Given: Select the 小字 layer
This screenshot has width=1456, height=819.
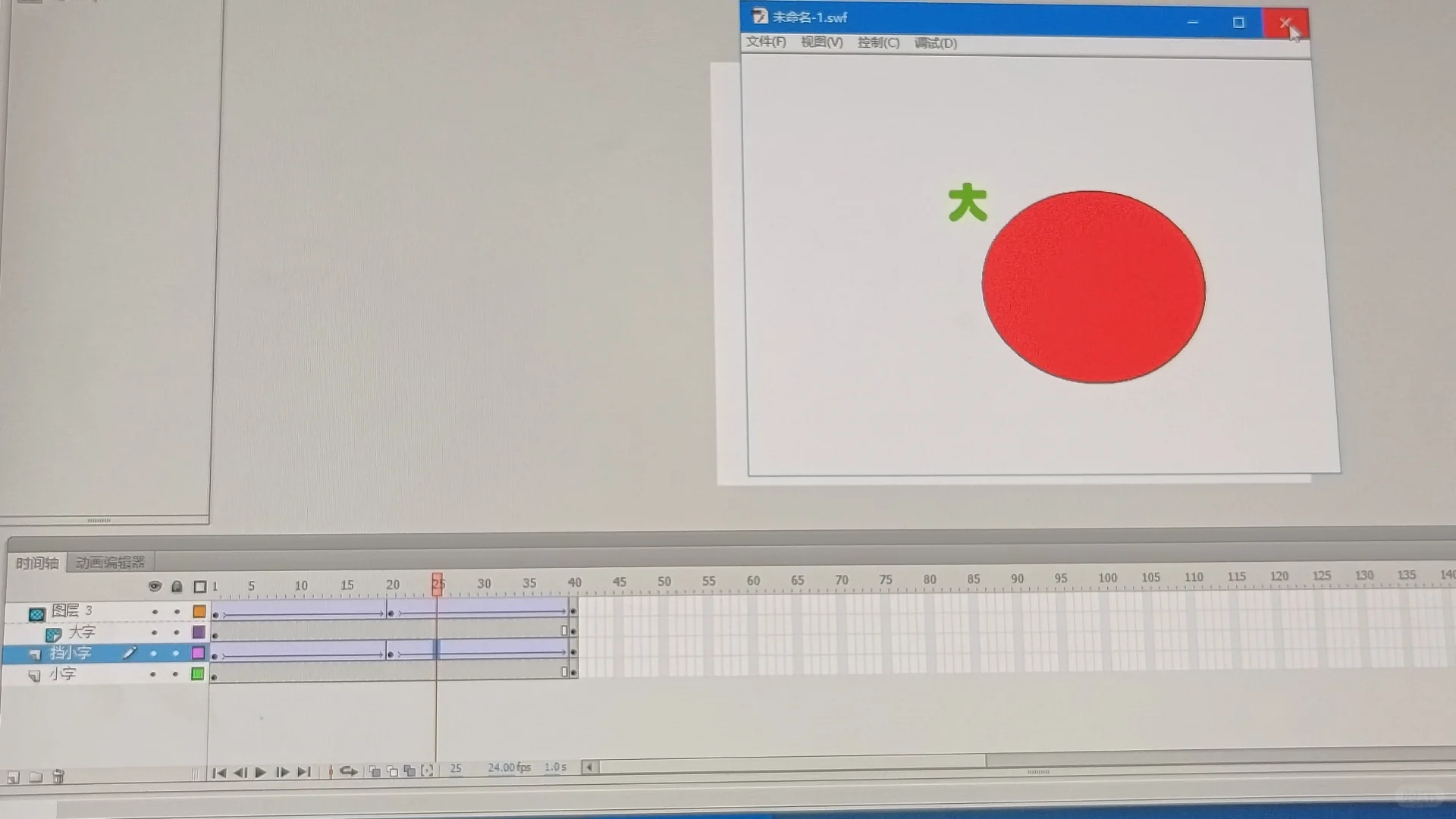Looking at the screenshot, I should 63,674.
